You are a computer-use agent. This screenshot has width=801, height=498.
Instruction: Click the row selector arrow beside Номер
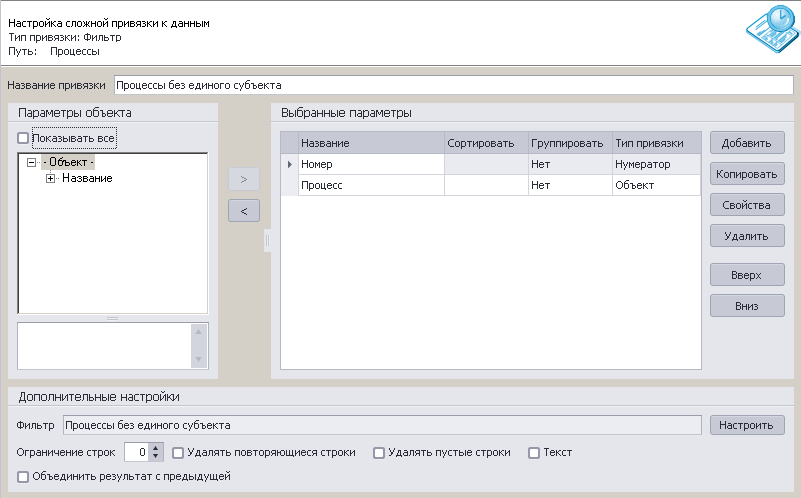pyautogui.click(x=290, y=164)
